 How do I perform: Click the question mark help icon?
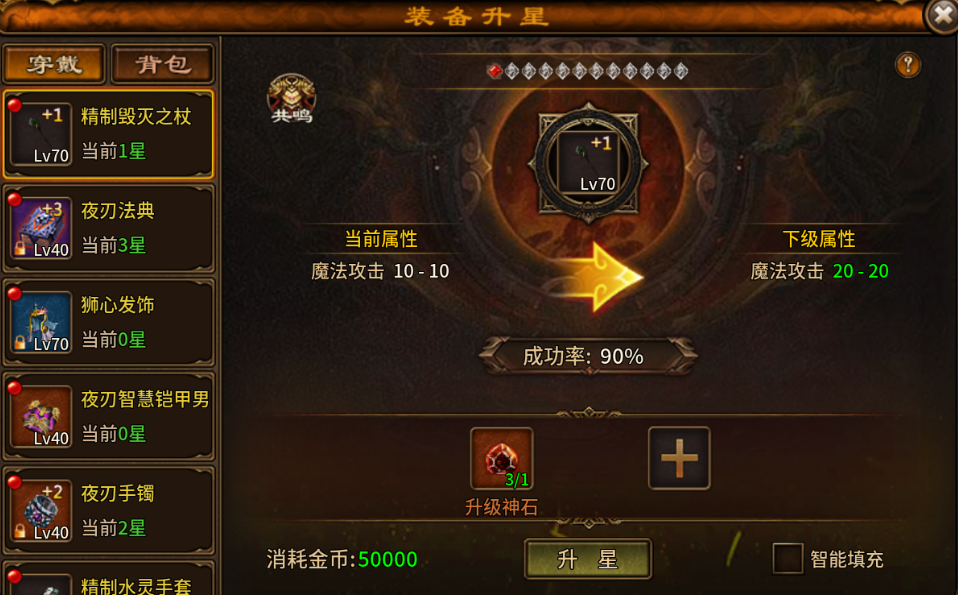[908, 65]
